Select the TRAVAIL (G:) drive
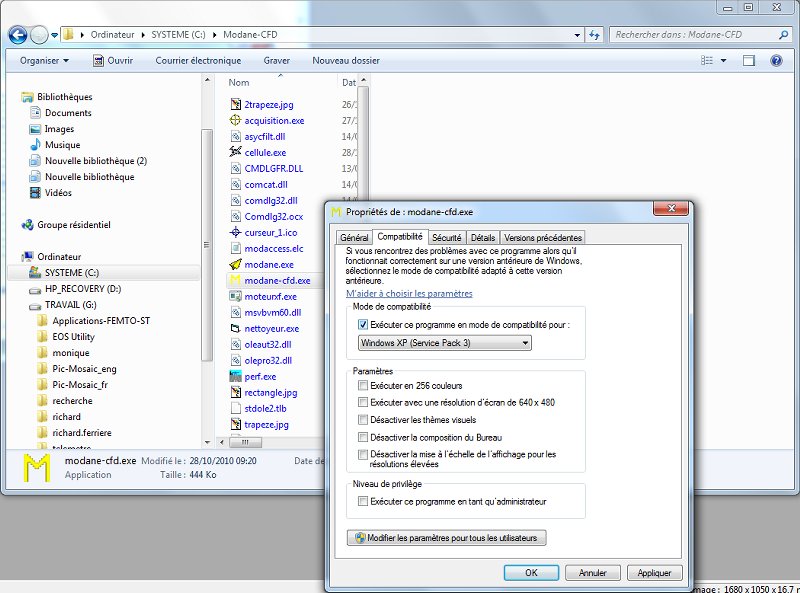Image resolution: width=800 pixels, height=593 pixels. [x=70, y=305]
